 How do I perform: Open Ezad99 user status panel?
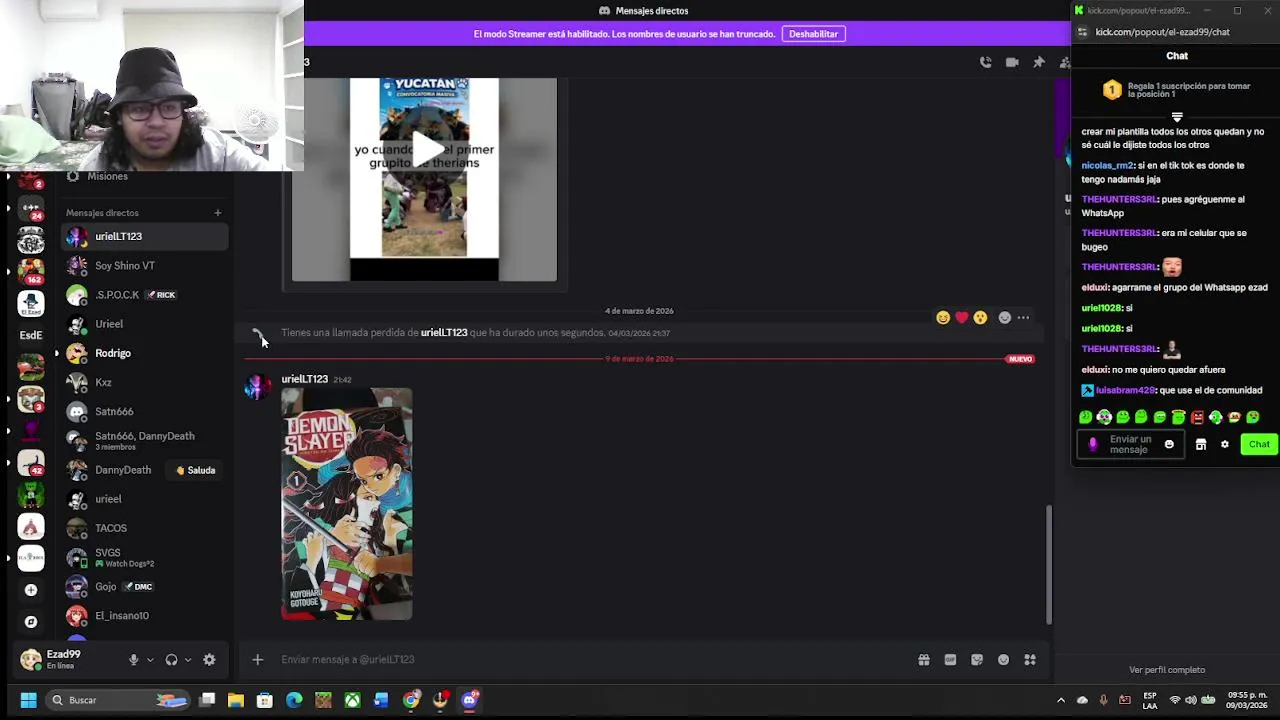point(68,660)
